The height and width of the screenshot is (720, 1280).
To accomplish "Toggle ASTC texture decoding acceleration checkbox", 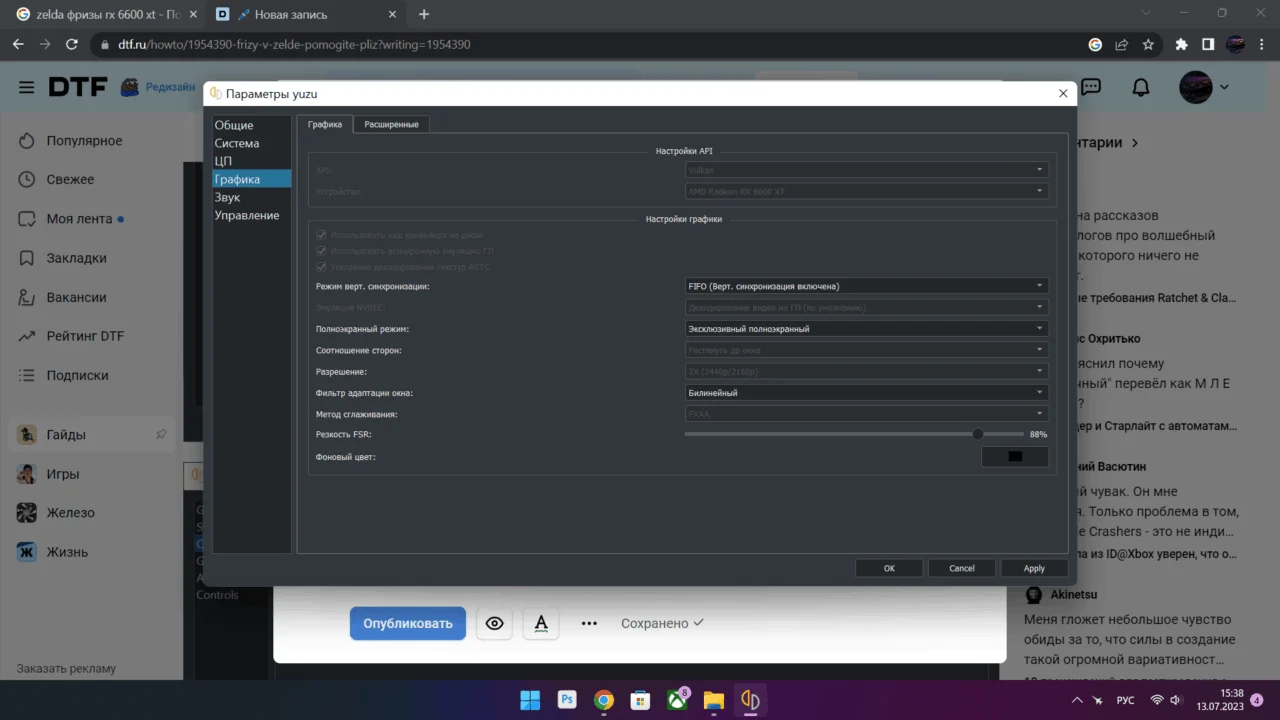I will [x=322, y=267].
